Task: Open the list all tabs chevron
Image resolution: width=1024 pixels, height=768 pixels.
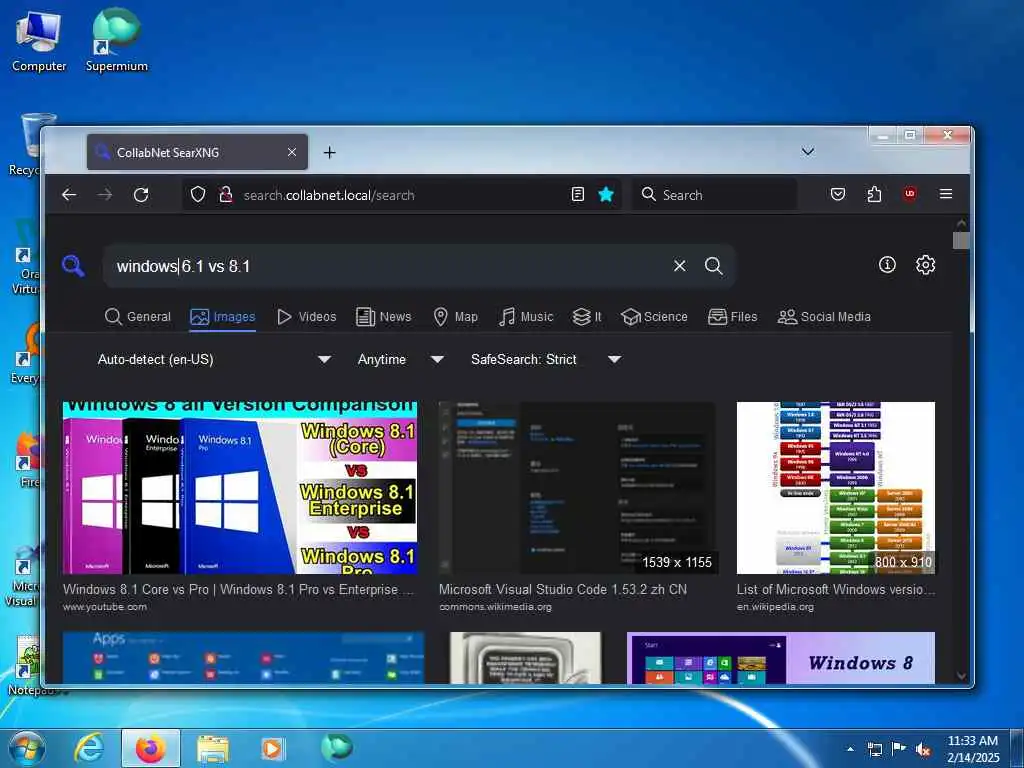Action: (x=808, y=152)
